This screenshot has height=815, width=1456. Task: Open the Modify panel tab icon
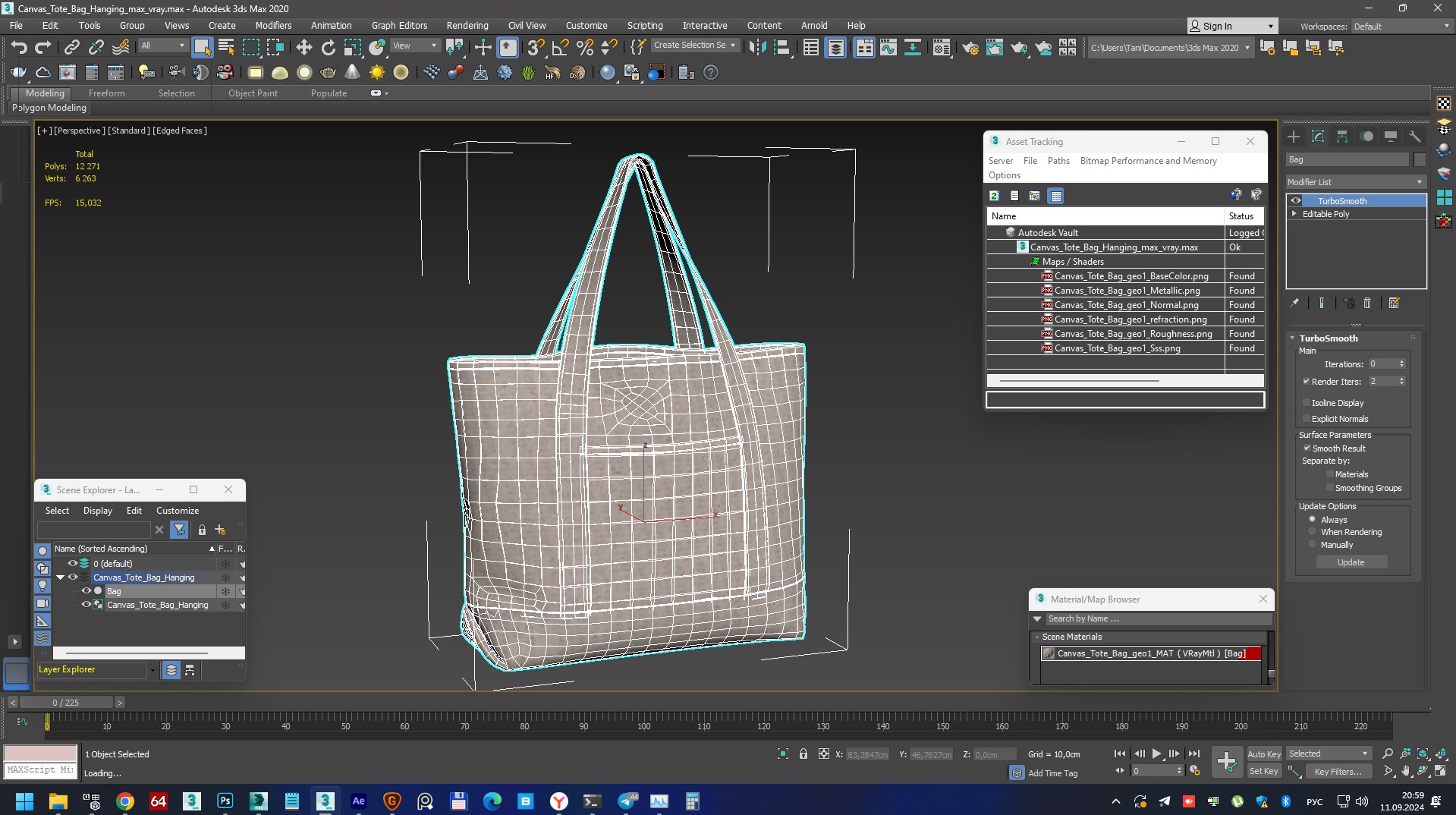click(1318, 137)
